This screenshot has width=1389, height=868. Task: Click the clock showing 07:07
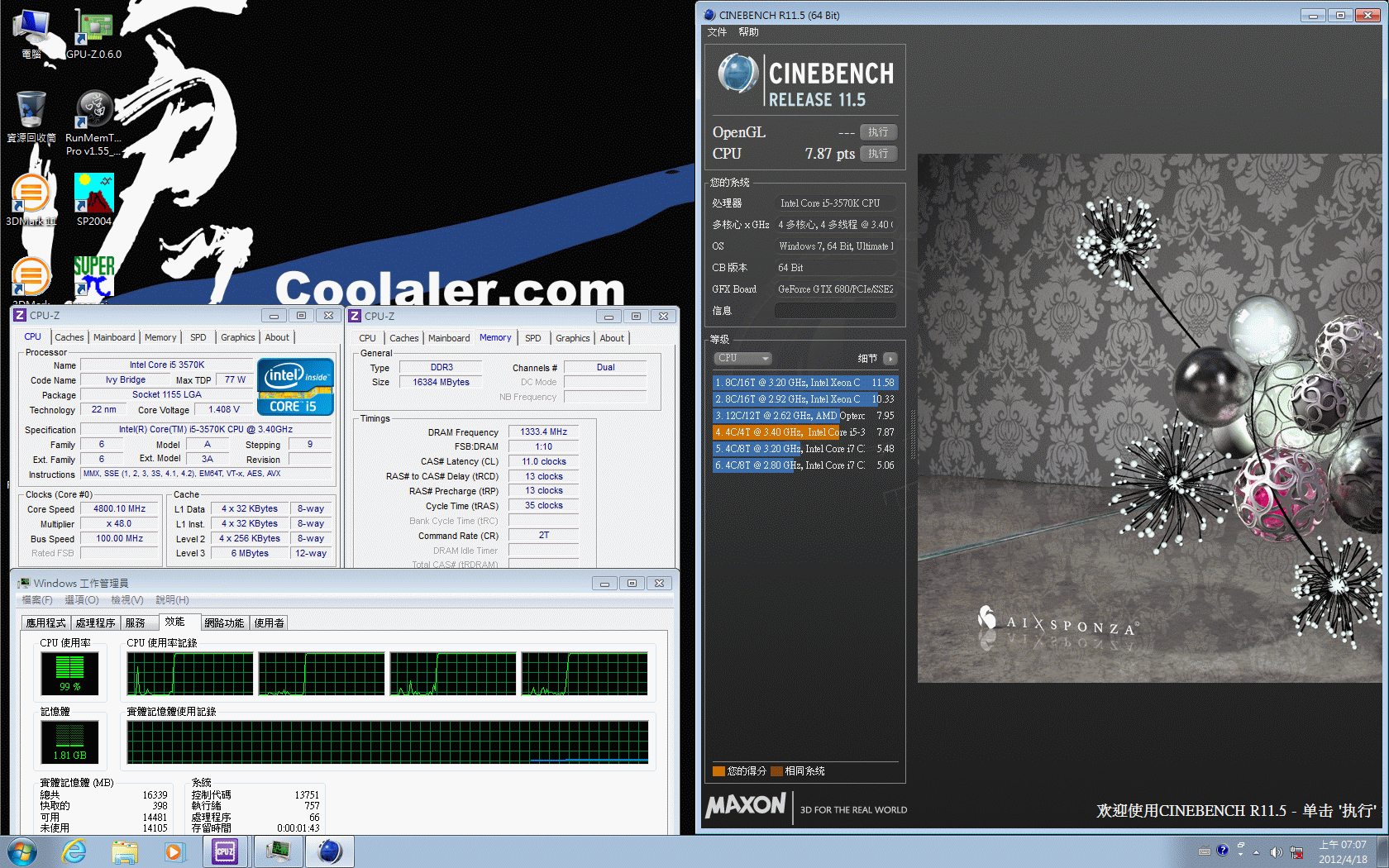point(1343,845)
